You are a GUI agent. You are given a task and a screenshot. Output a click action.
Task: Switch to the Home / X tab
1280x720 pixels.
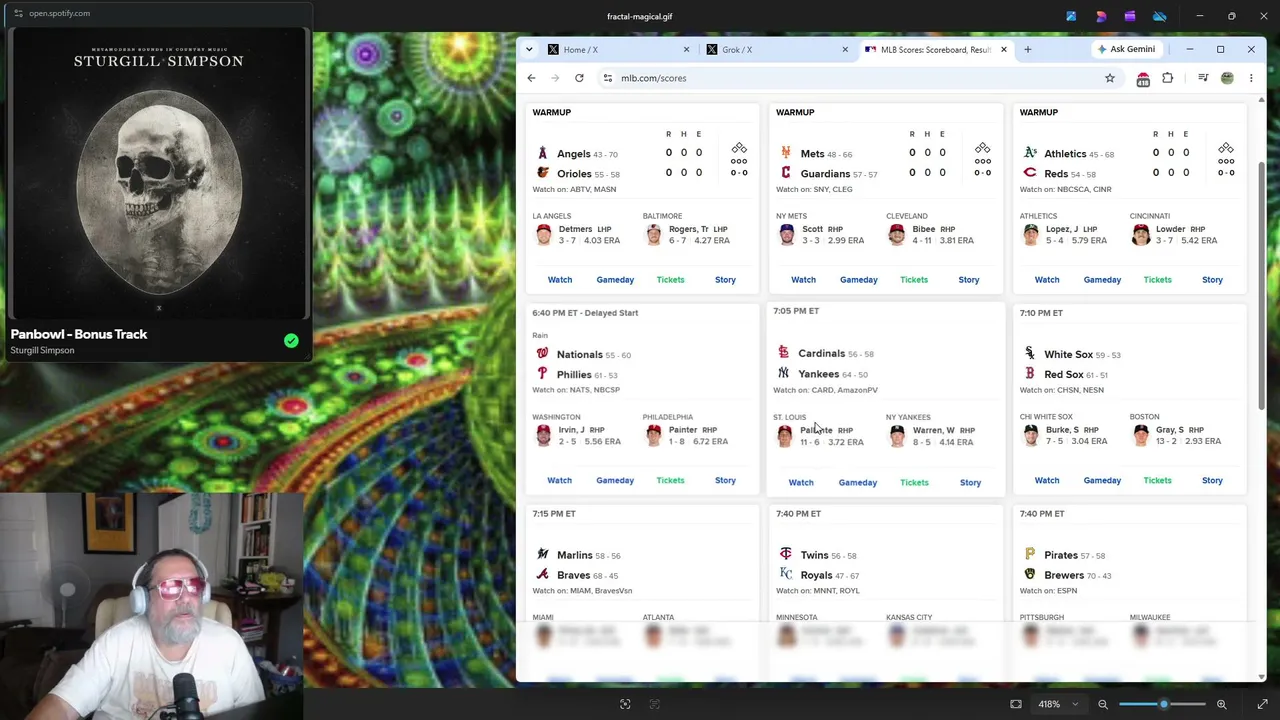click(619, 49)
